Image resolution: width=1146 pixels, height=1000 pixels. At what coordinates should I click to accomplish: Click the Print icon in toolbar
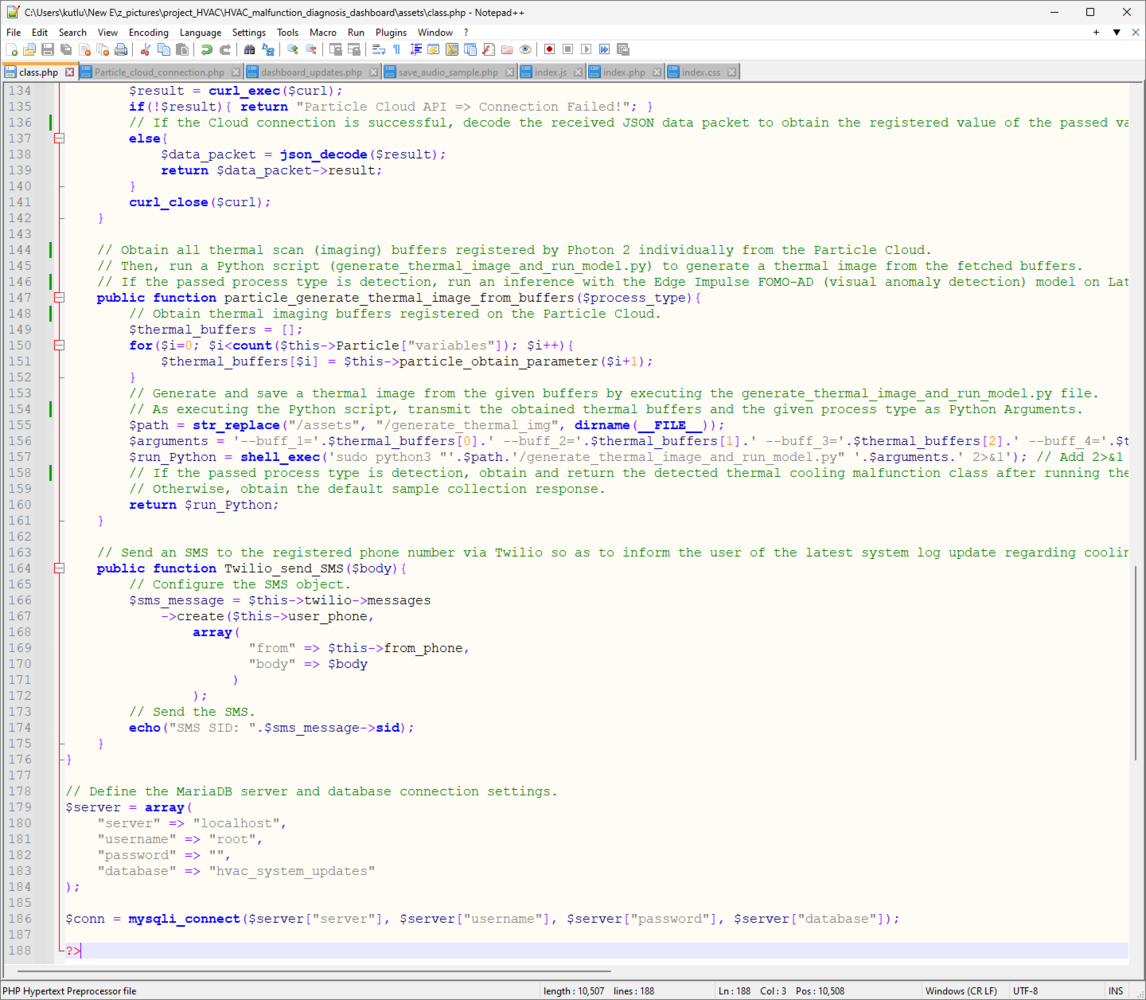point(121,49)
